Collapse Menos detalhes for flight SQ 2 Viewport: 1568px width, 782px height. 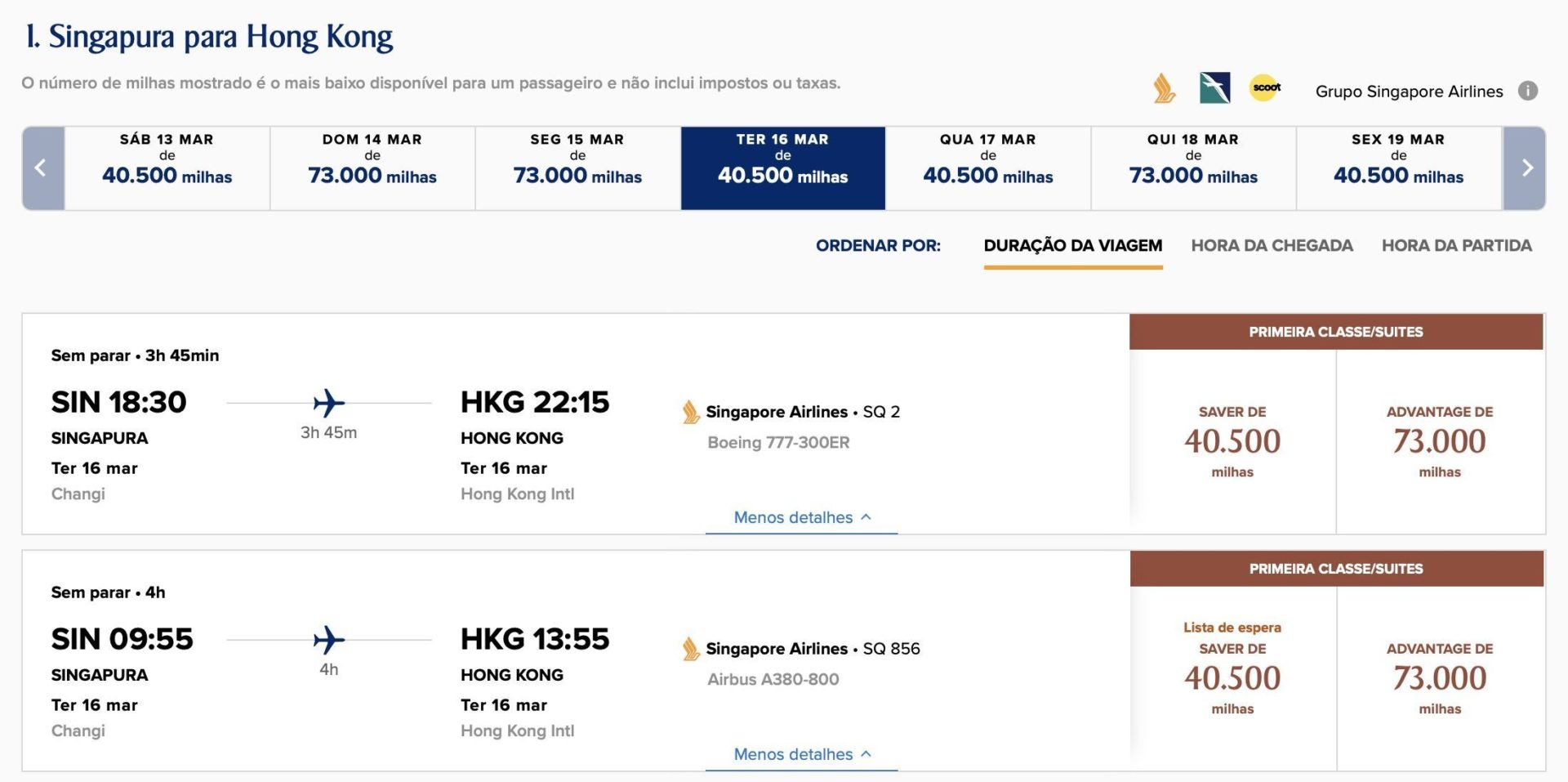[x=802, y=517]
